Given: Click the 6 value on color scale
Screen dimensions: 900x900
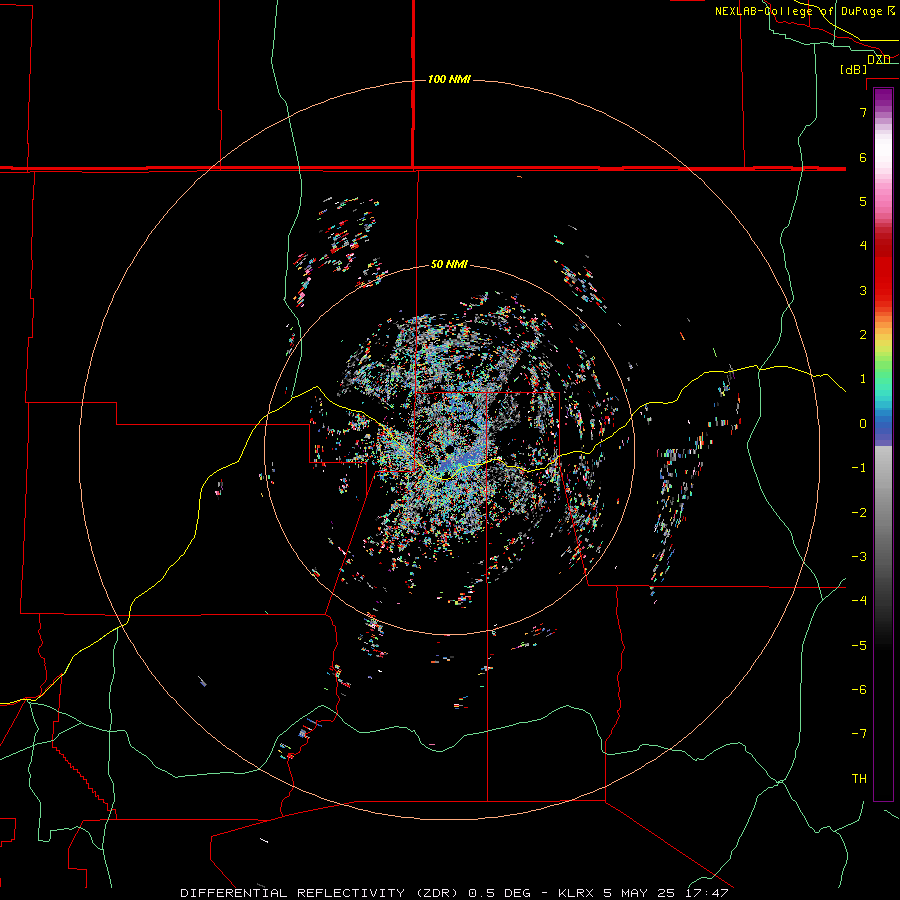Looking at the screenshot, I should point(863,157).
